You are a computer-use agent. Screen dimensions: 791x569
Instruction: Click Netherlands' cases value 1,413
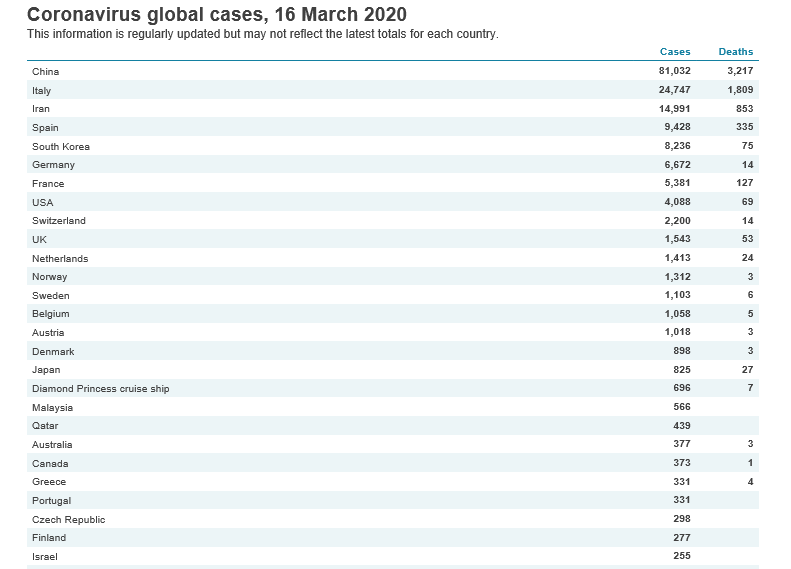[677, 258]
